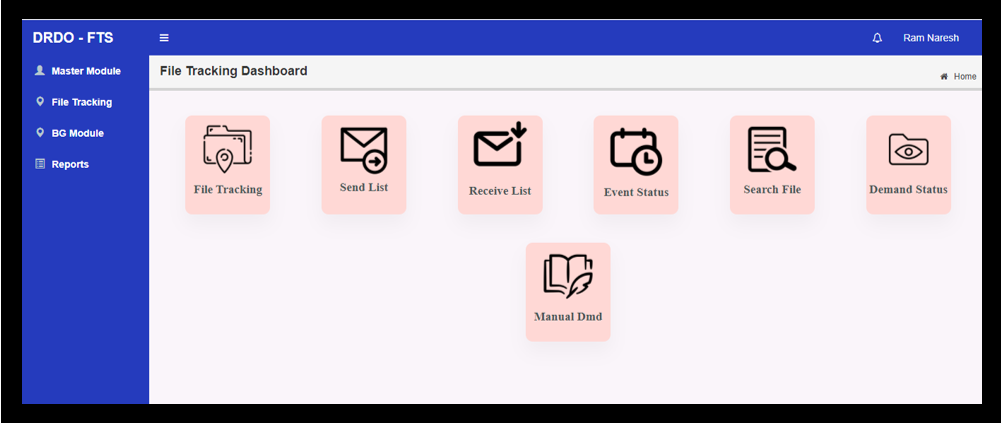The height and width of the screenshot is (423, 1001).
Task: Click the File Tracking Dashboard heading
Action: 233,71
